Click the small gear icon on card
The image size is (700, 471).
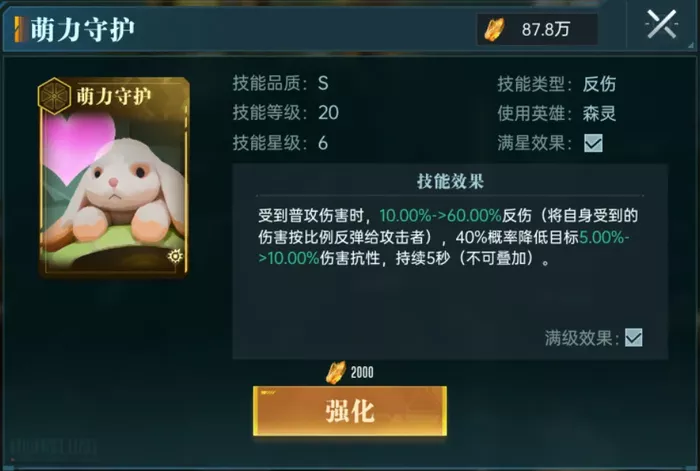tap(175, 256)
